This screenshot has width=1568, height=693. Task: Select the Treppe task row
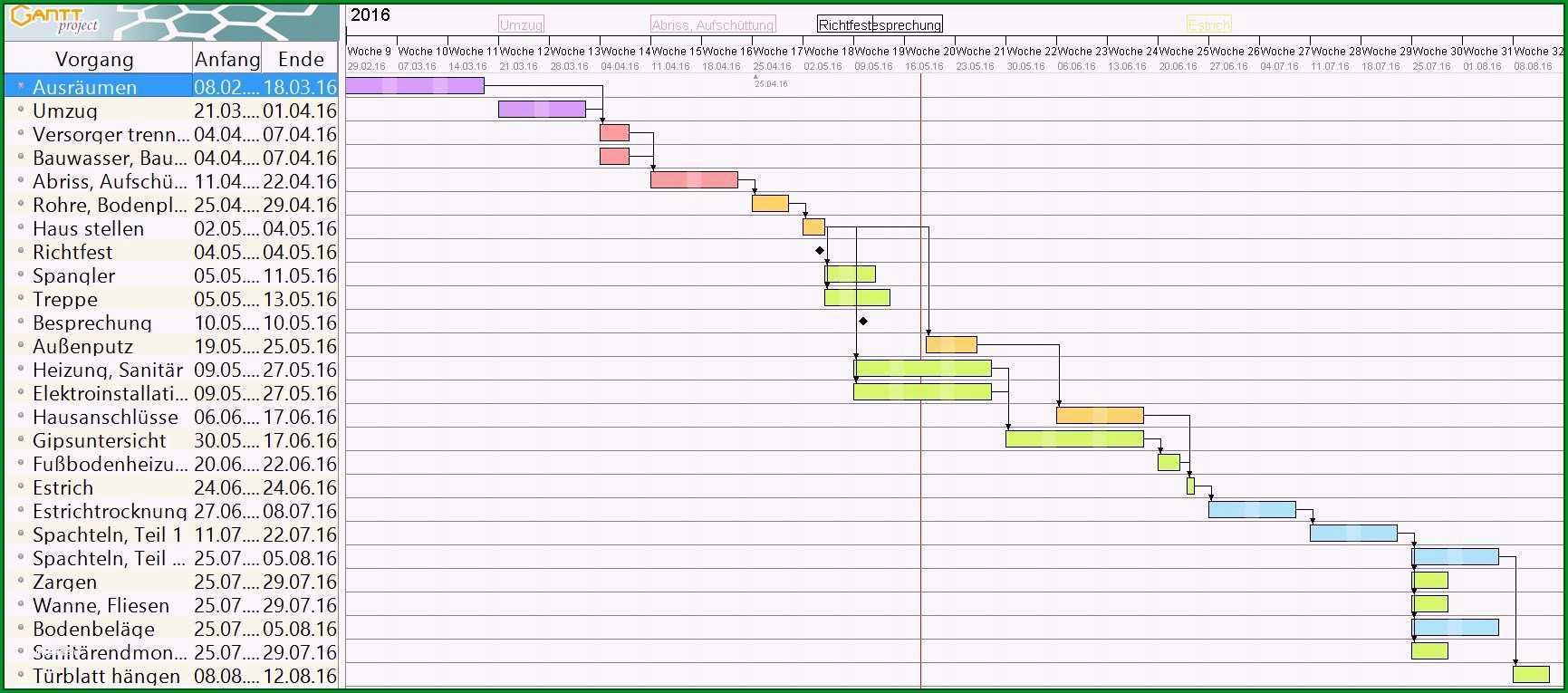(172, 299)
